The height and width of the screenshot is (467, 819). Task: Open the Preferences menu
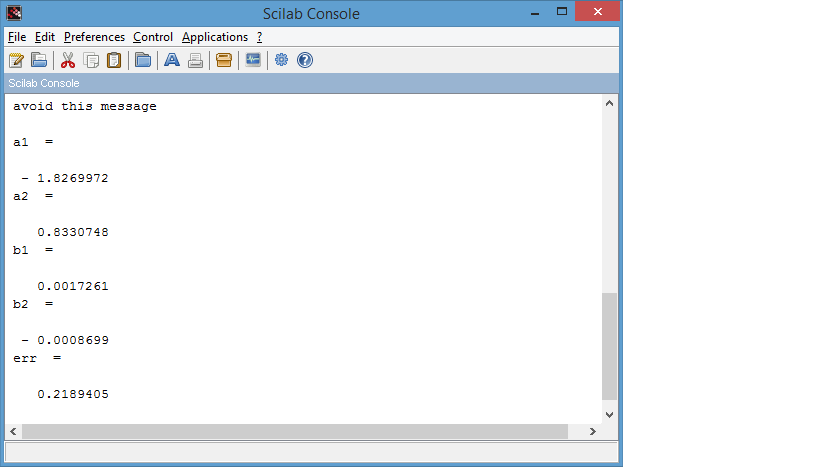(x=95, y=37)
